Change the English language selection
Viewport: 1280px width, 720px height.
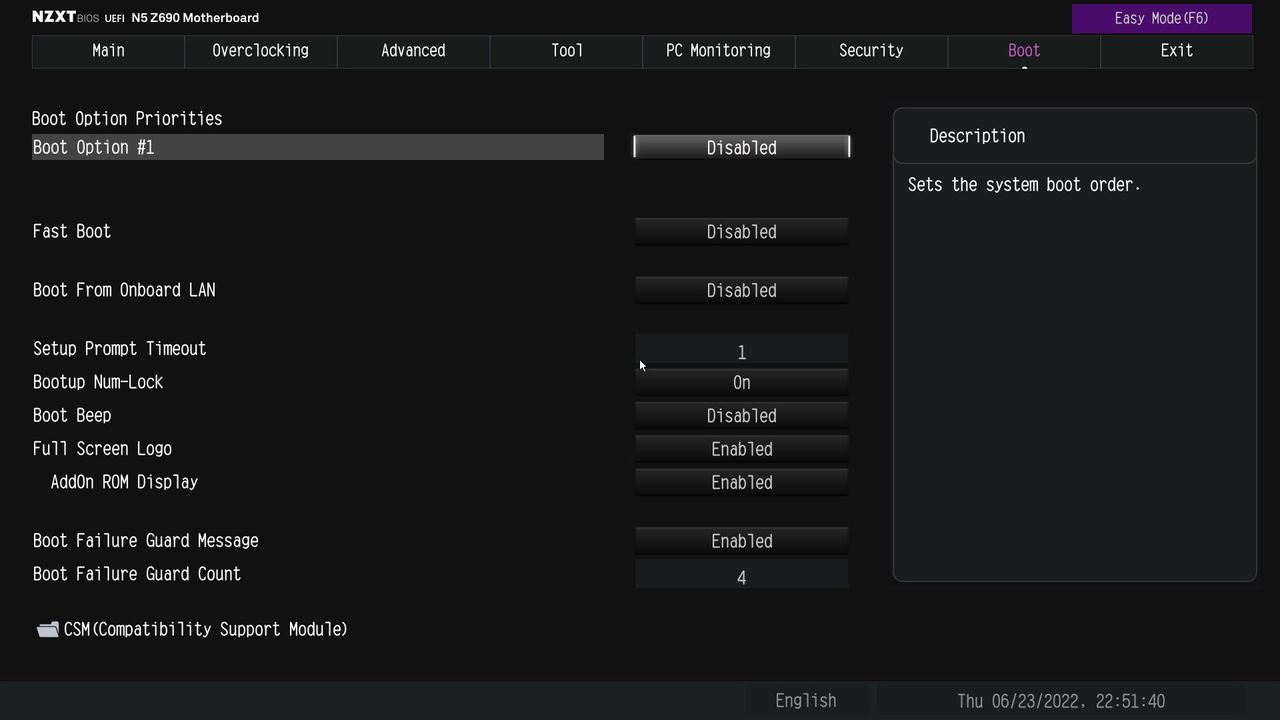pos(806,701)
